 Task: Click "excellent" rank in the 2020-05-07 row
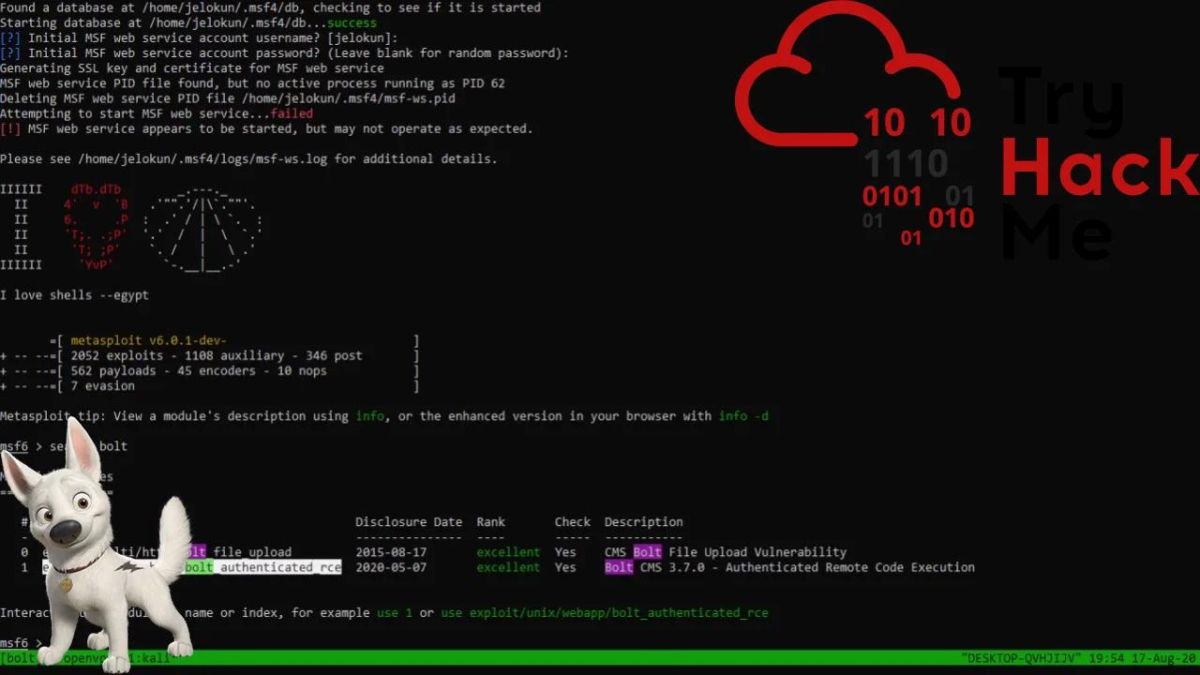[x=508, y=567]
